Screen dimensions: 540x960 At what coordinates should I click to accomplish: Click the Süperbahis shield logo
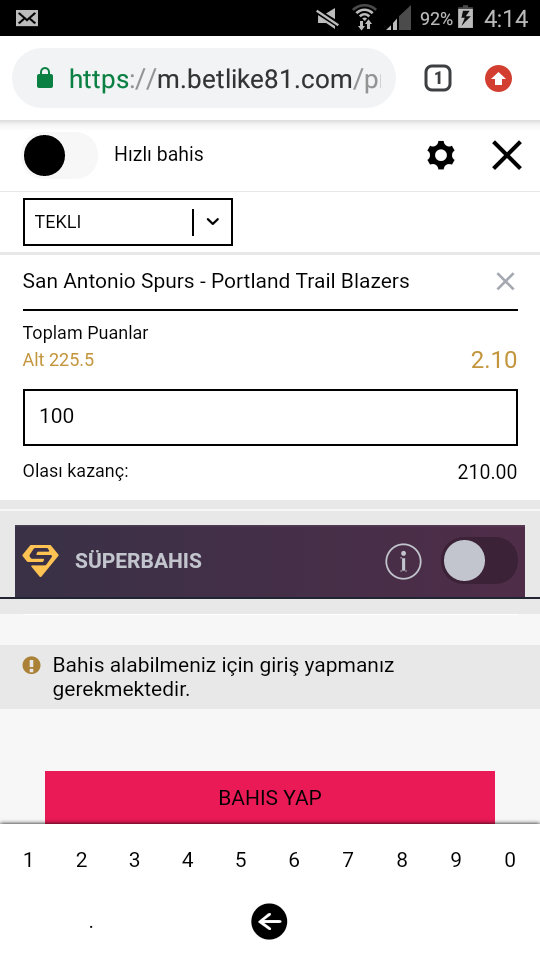pos(40,561)
